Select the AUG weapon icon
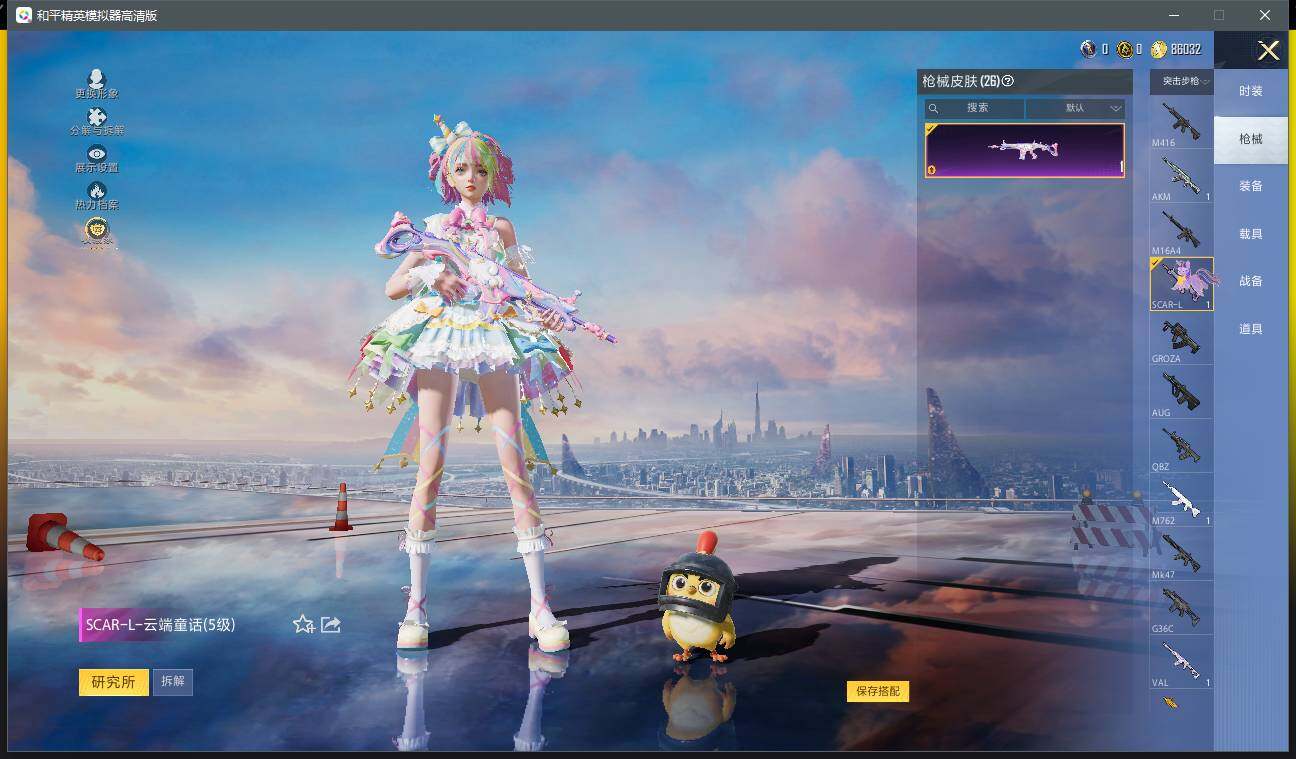The width and height of the screenshot is (1296, 759). pos(1182,392)
